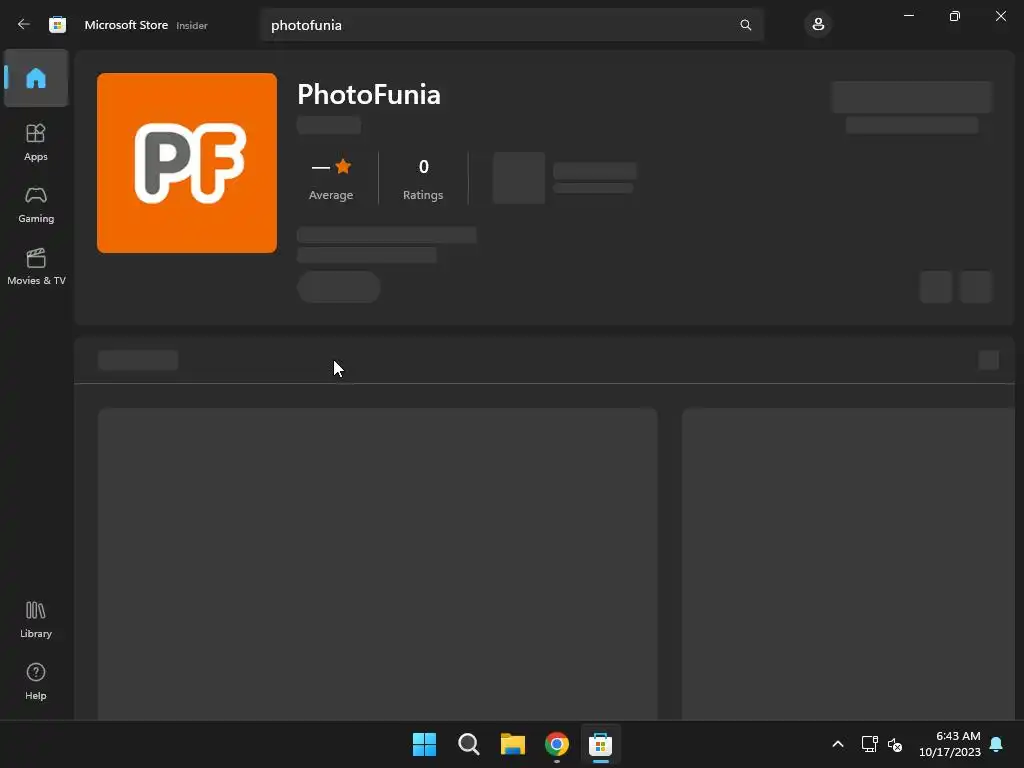The height and width of the screenshot is (768, 1024).
Task: Click the Average rating label
Action: 330,195
